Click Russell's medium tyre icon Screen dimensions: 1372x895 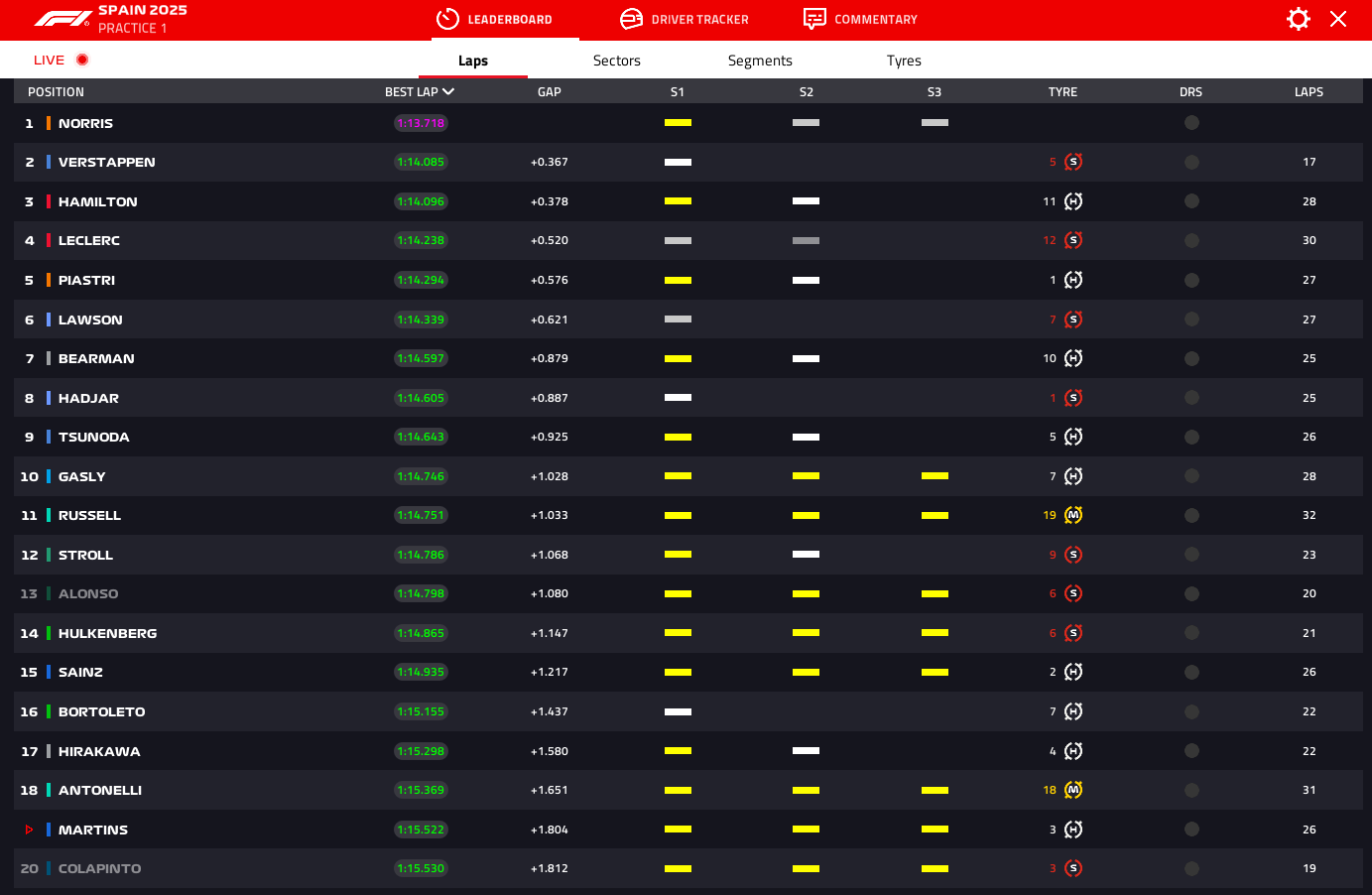(x=1073, y=515)
